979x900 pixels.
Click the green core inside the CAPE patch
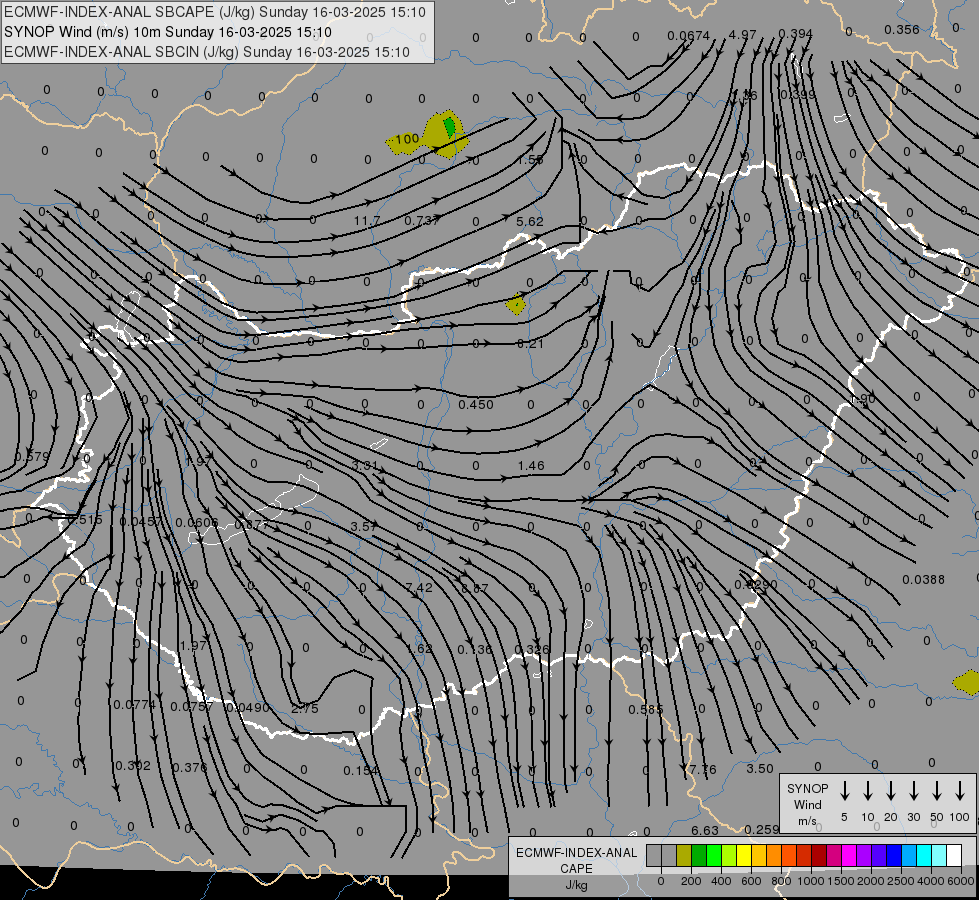[x=450, y=127]
